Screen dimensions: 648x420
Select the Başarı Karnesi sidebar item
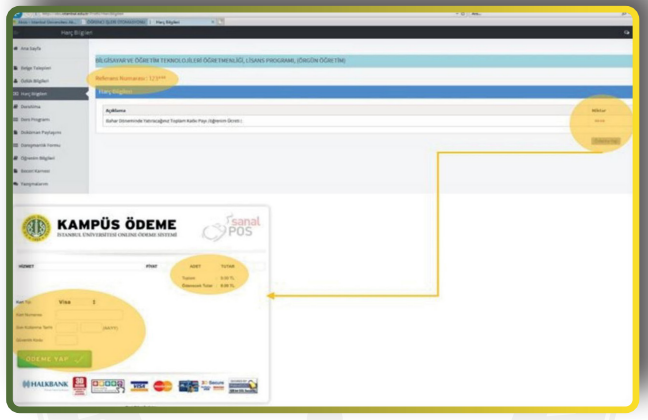(x=35, y=171)
